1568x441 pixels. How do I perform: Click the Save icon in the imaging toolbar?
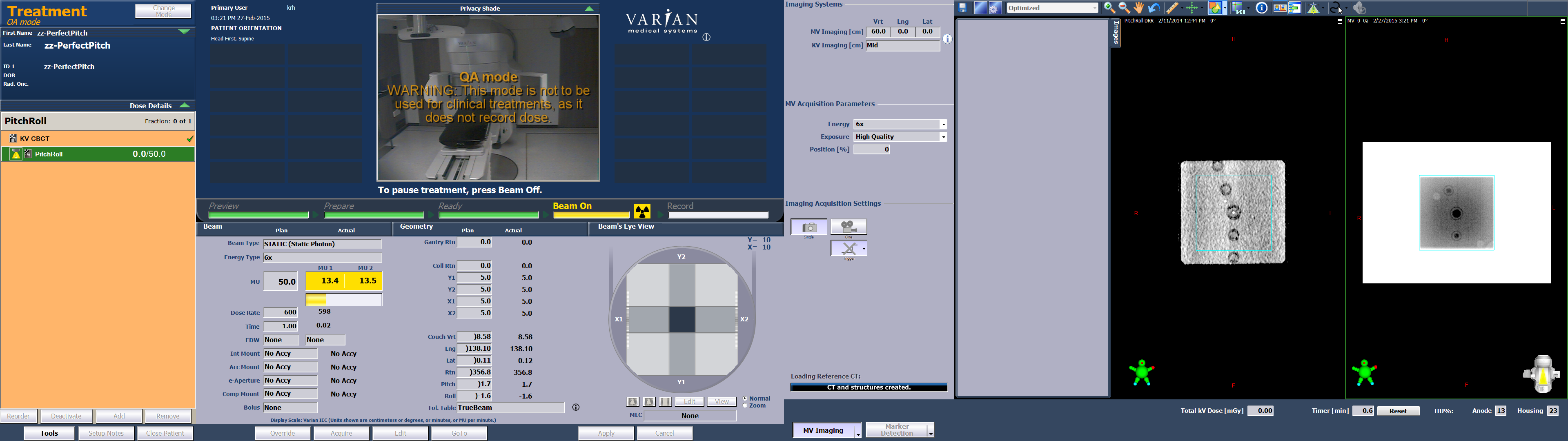coord(962,7)
